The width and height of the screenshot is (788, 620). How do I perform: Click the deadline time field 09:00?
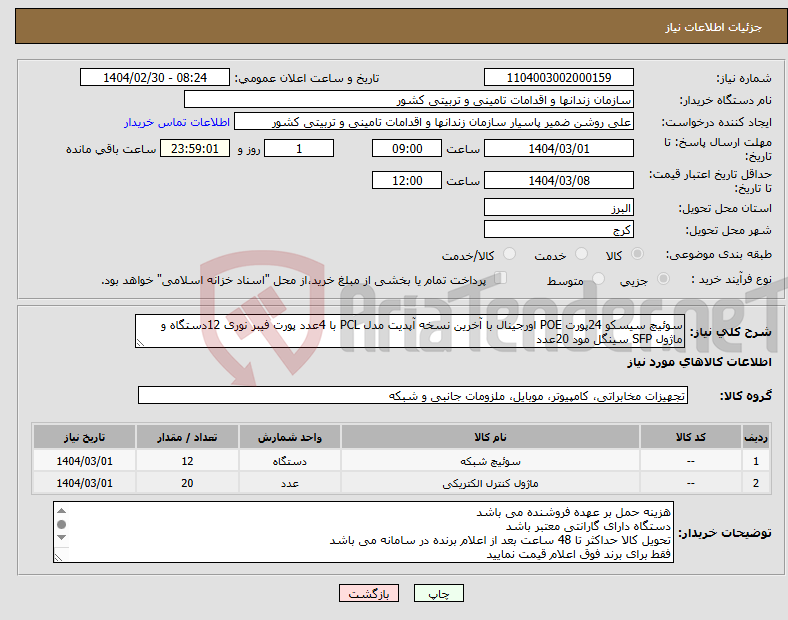pyautogui.click(x=407, y=149)
